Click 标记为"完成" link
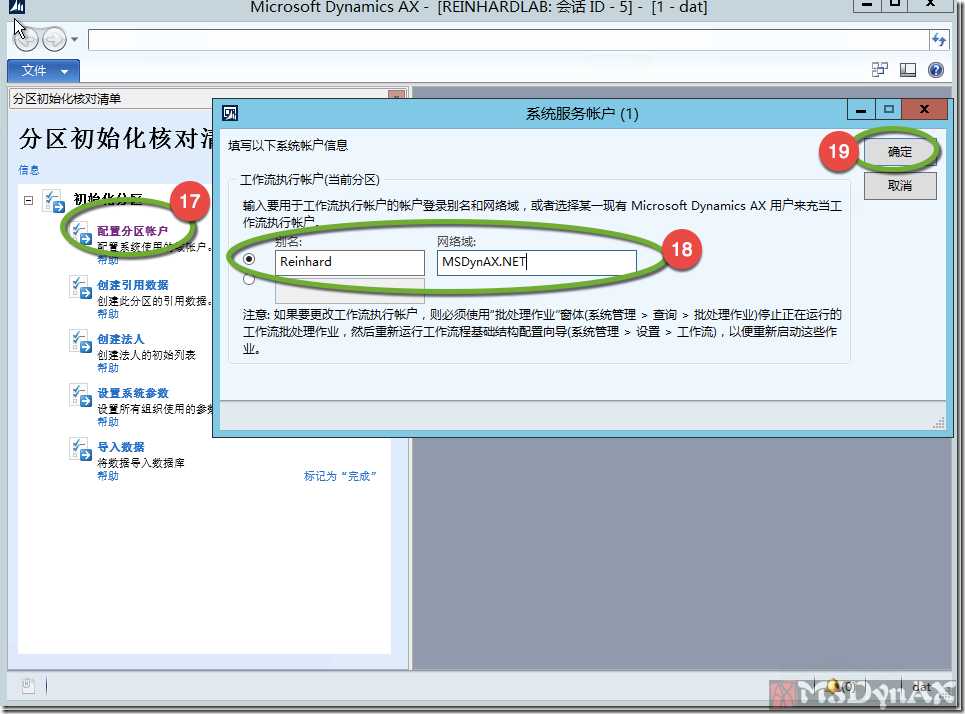965x714 pixels. [340, 476]
